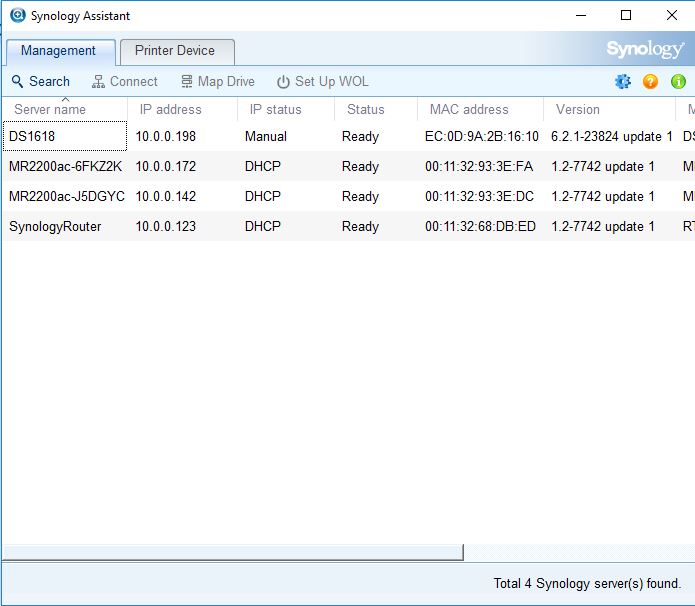This screenshot has height=606, width=695.
Task: Sort by the IP status column header
Action: click(286, 109)
